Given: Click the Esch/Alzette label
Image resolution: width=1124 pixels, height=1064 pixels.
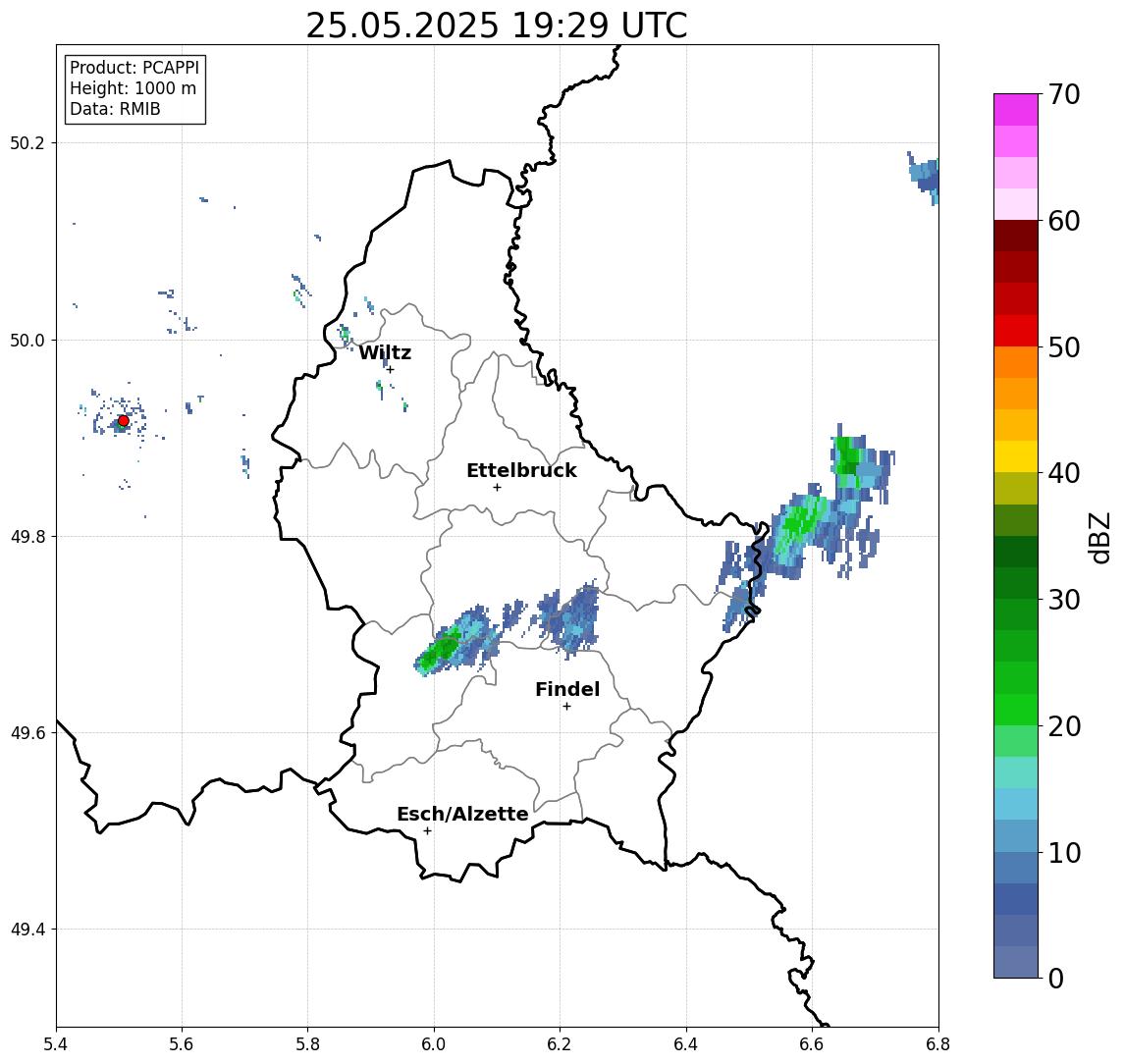Looking at the screenshot, I should [462, 814].
